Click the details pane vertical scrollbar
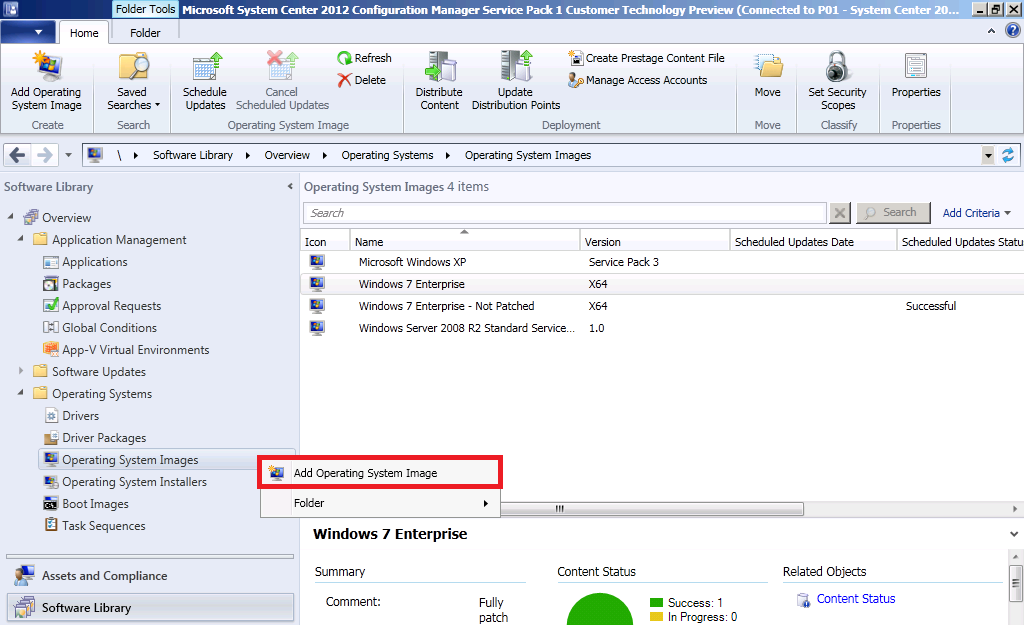Image resolution: width=1024 pixels, height=625 pixels. point(1015,583)
